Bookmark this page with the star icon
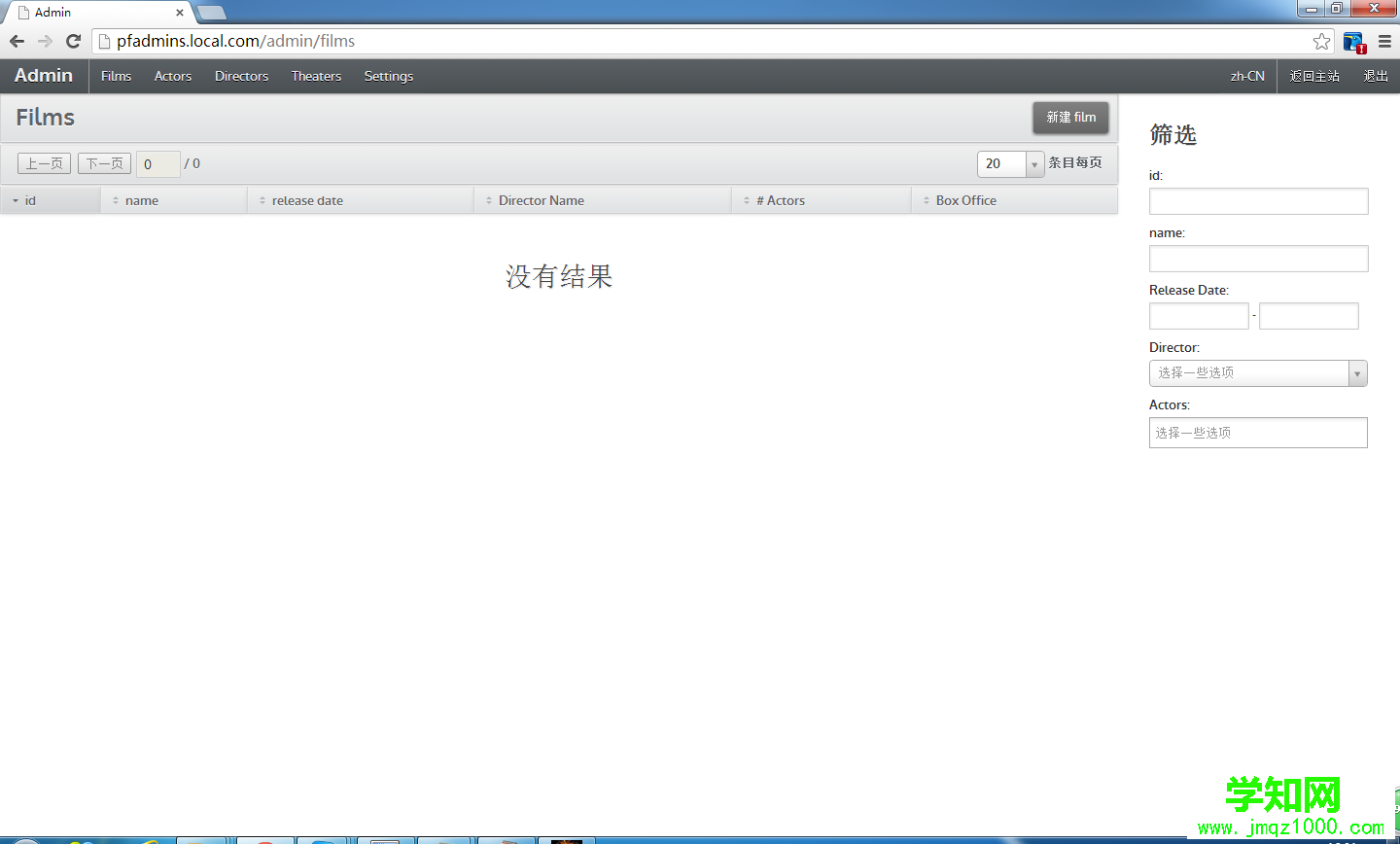1400x844 pixels. pyautogui.click(x=1321, y=41)
